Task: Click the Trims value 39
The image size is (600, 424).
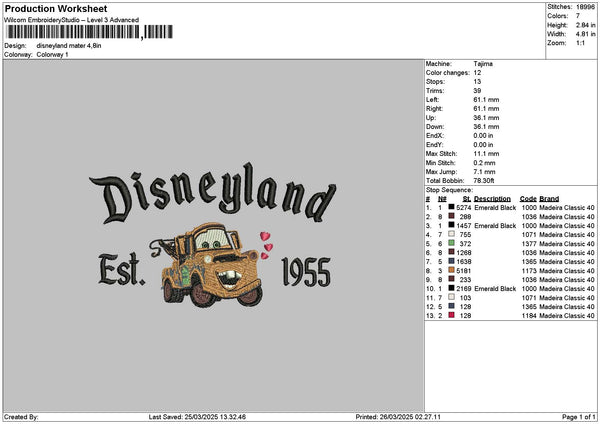Action: point(477,91)
